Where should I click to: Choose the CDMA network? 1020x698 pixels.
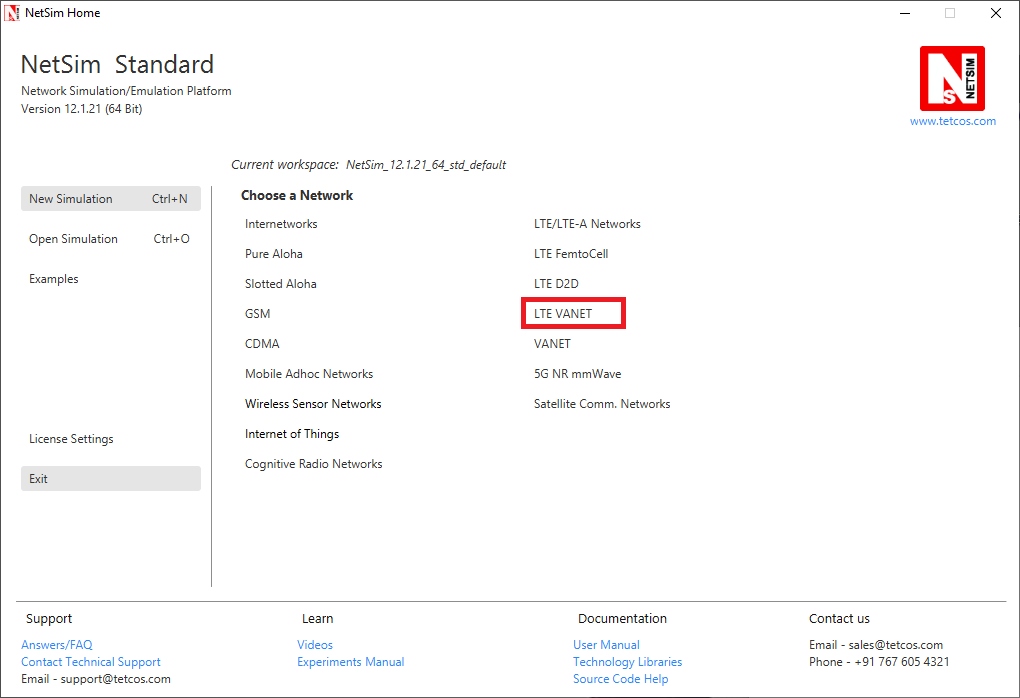262,343
